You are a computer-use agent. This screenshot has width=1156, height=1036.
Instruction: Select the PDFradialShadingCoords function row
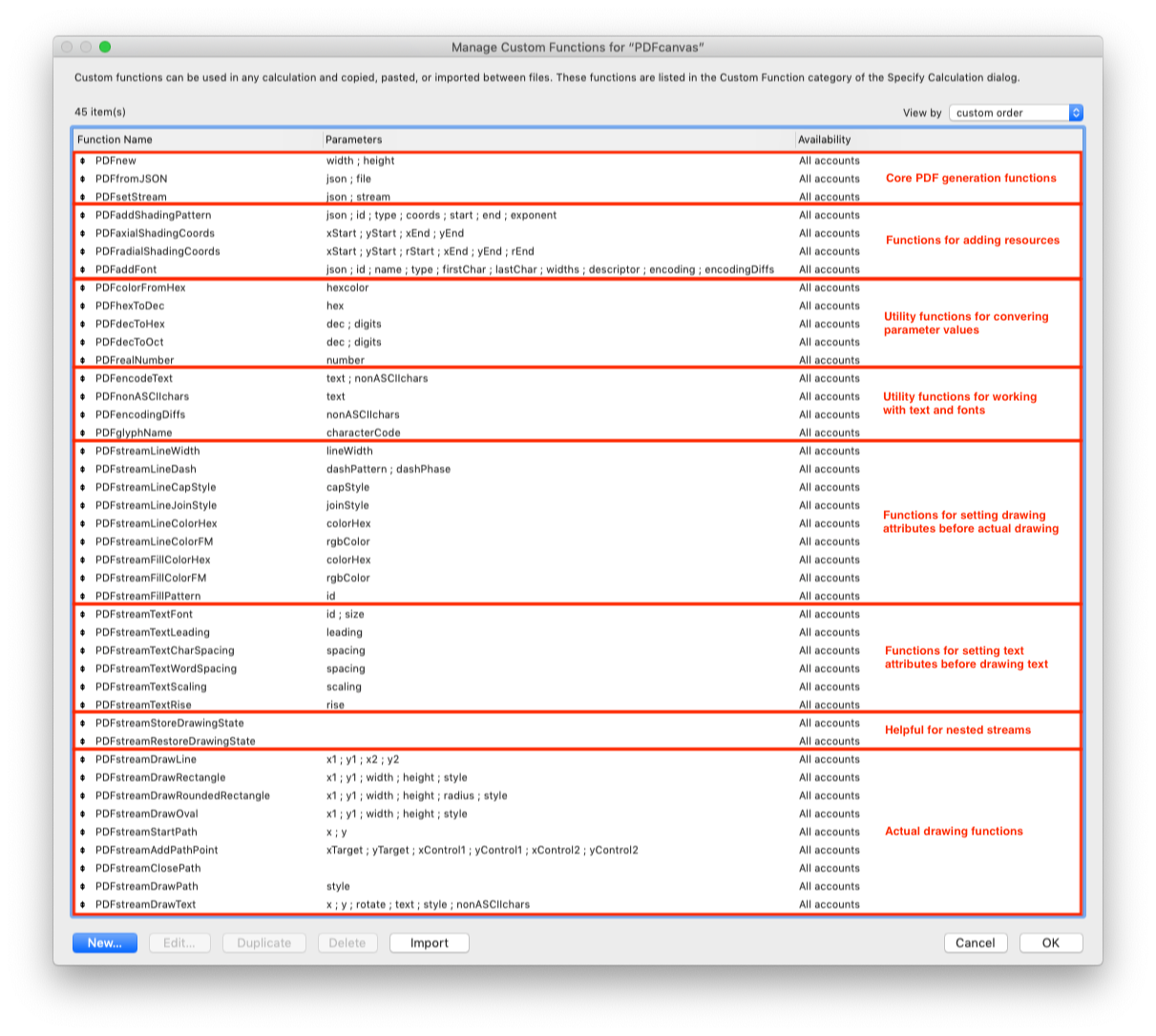tap(578, 251)
